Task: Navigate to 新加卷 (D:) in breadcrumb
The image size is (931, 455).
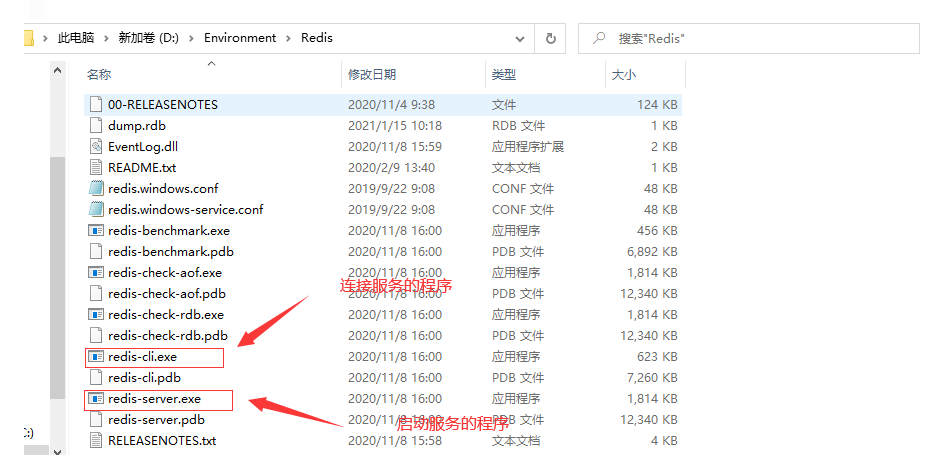Action: click(149, 38)
